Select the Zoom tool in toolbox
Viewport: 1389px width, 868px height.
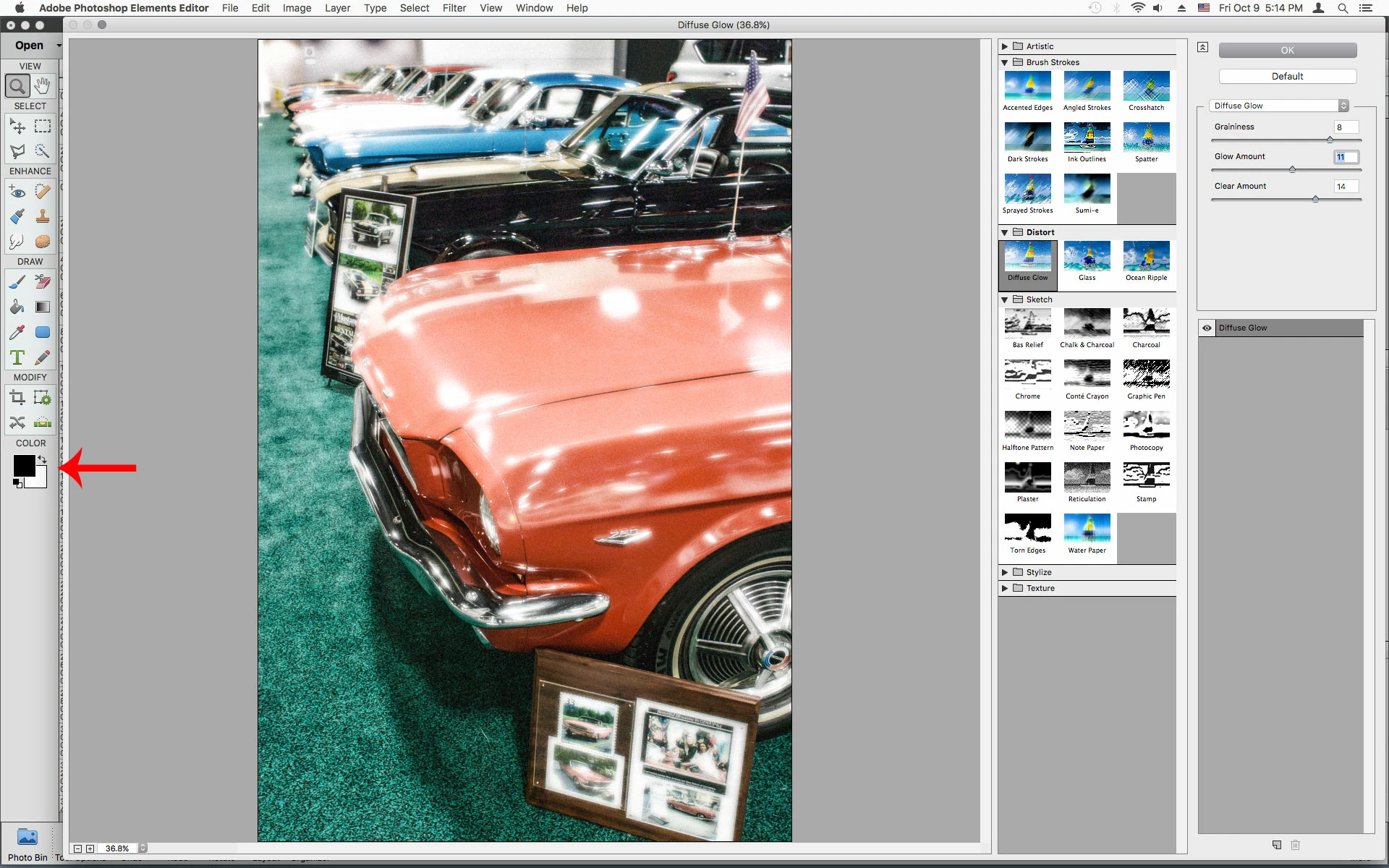[17, 86]
